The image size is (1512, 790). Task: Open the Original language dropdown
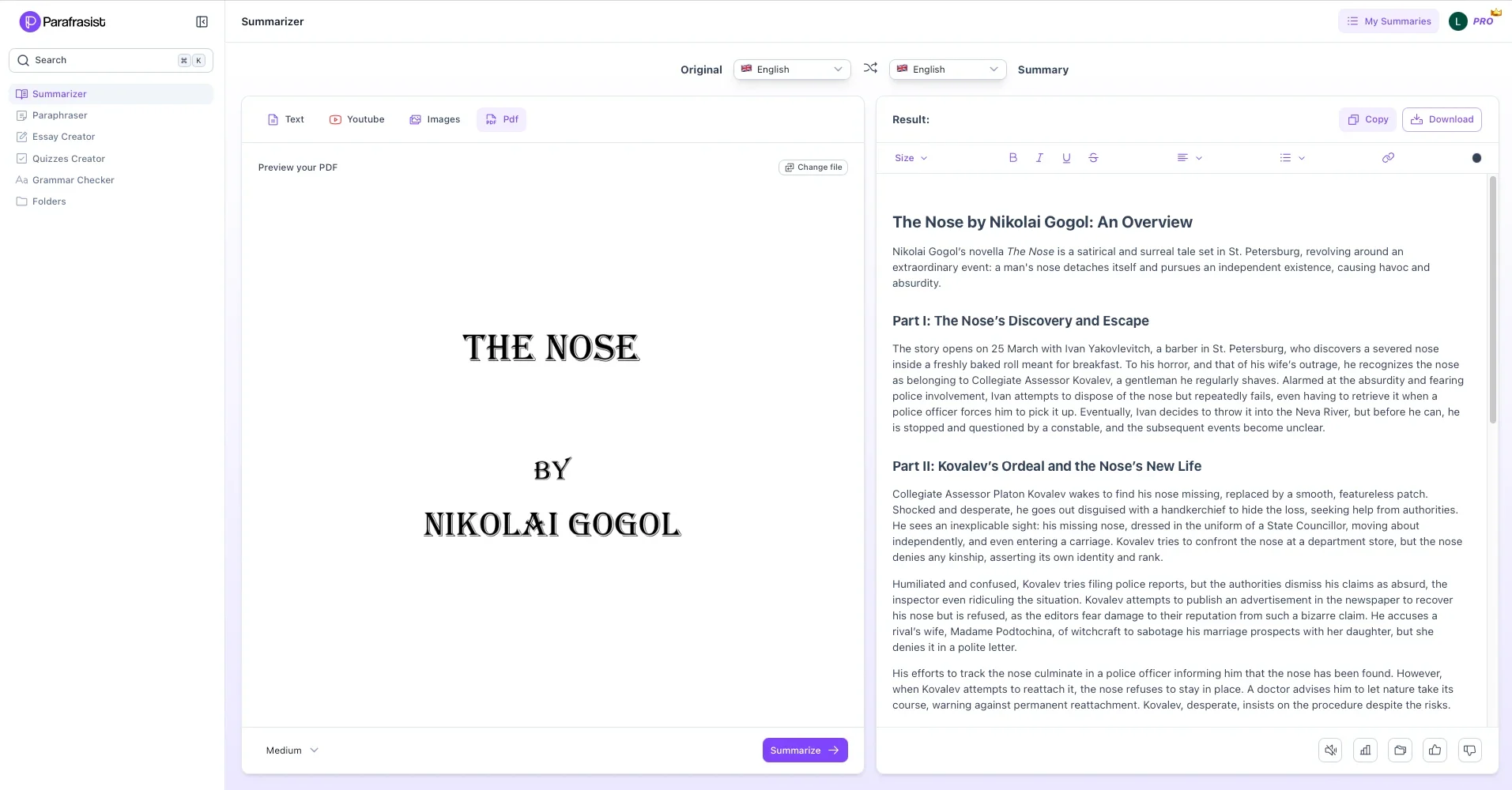coord(792,70)
